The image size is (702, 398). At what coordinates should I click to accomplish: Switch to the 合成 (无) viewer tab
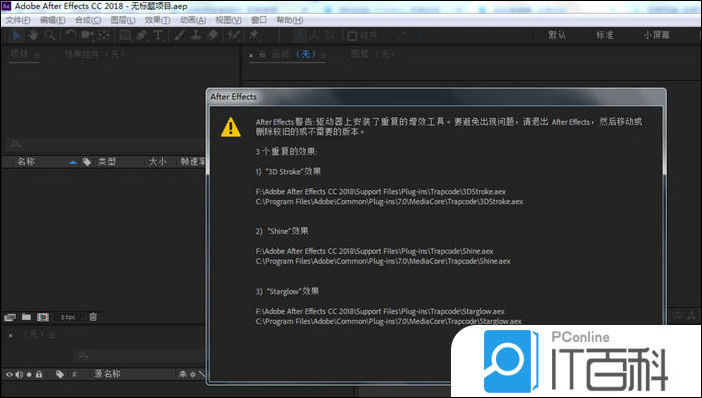click(x=294, y=55)
